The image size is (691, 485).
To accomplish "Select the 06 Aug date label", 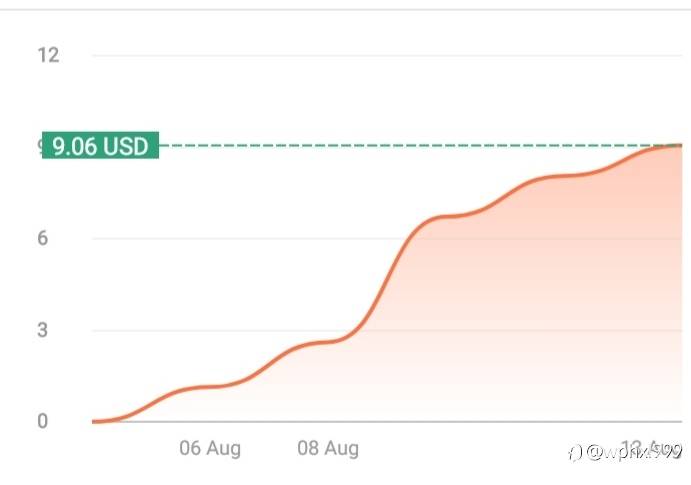I will pos(210,448).
